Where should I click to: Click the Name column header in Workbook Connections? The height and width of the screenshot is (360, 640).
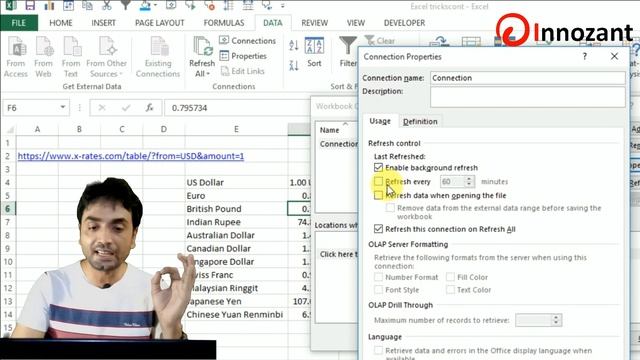click(x=337, y=130)
